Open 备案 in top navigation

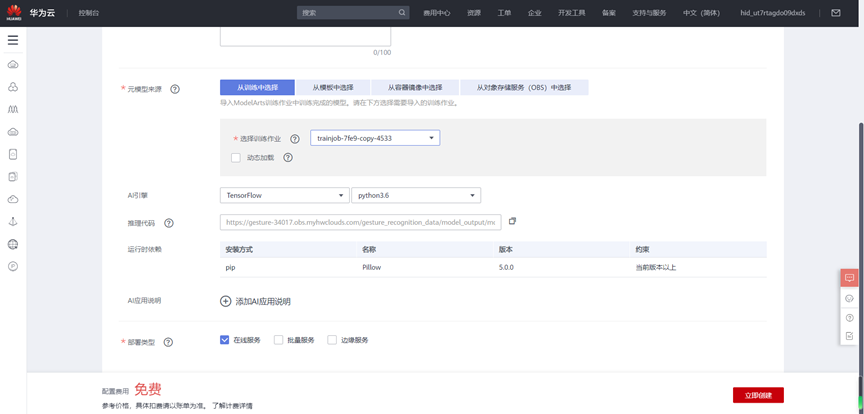(x=609, y=13)
